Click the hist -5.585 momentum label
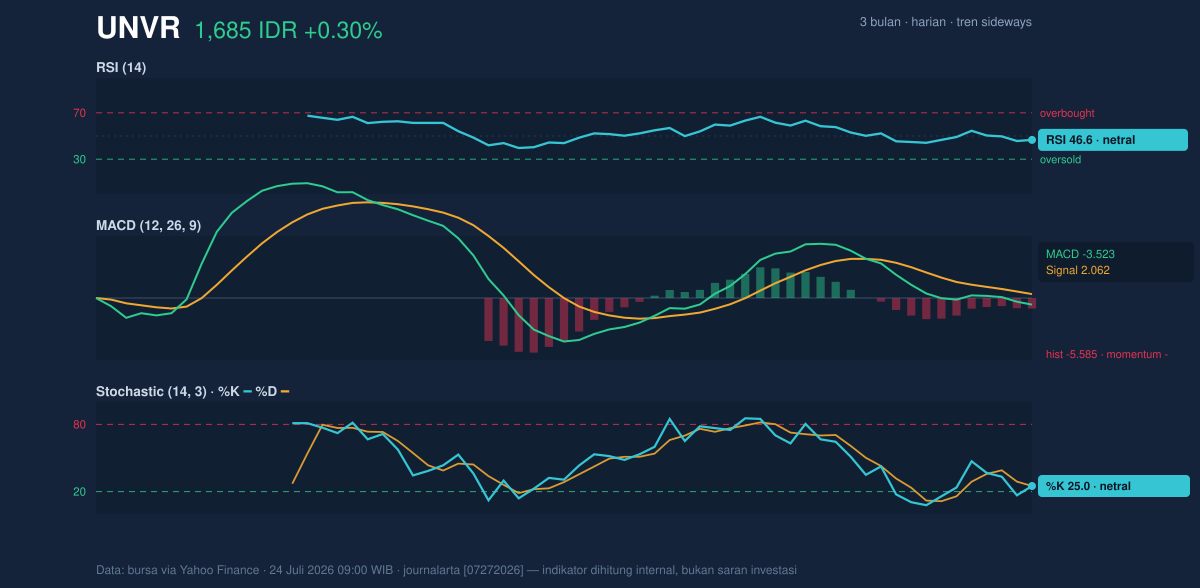 (x=1107, y=354)
